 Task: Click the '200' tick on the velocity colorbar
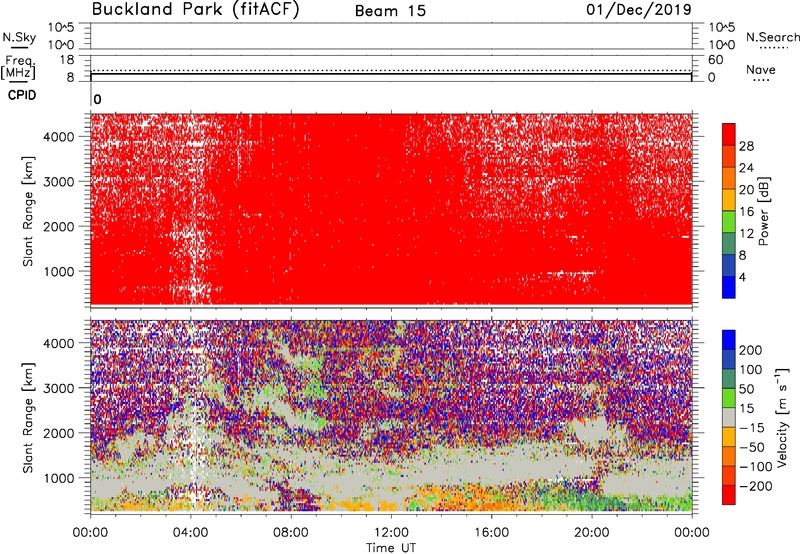coord(751,350)
